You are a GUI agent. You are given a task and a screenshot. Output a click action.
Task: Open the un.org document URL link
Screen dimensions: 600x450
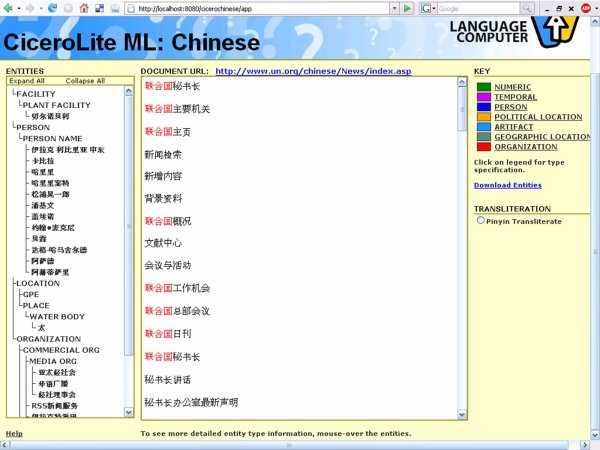313,71
